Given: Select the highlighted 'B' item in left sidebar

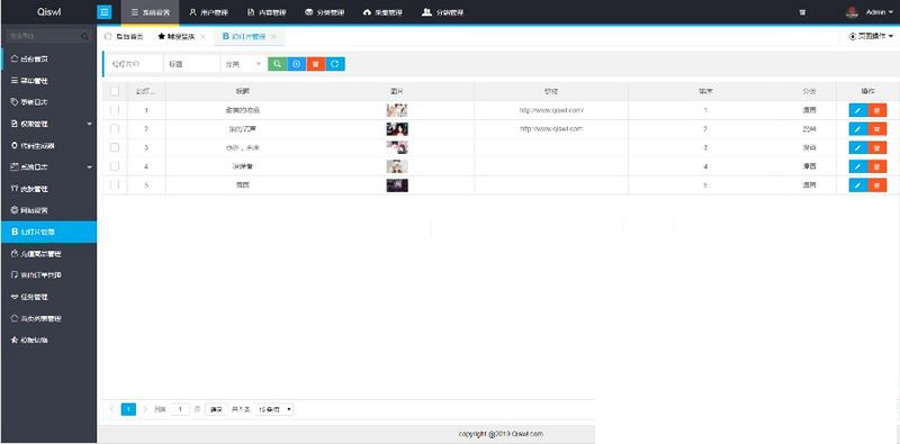Looking at the screenshot, I should coord(48,231).
